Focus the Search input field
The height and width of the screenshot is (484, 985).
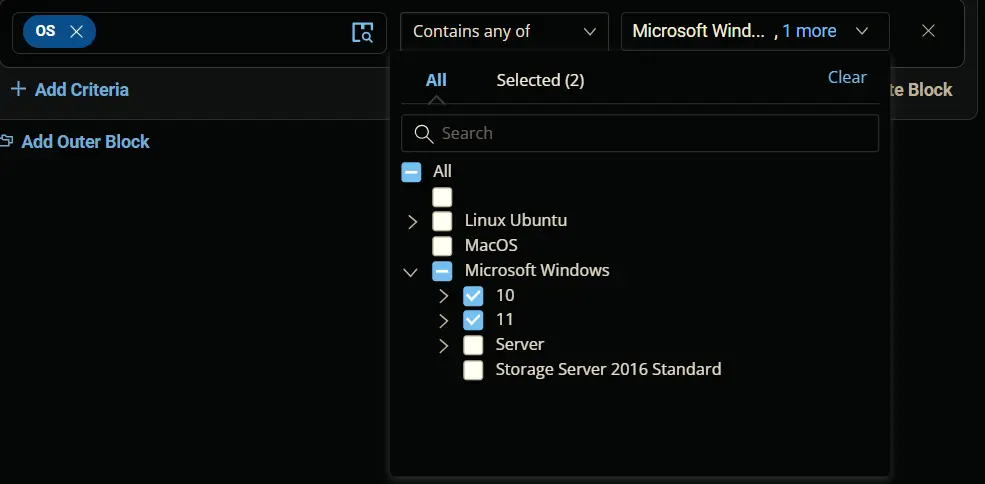[639, 133]
